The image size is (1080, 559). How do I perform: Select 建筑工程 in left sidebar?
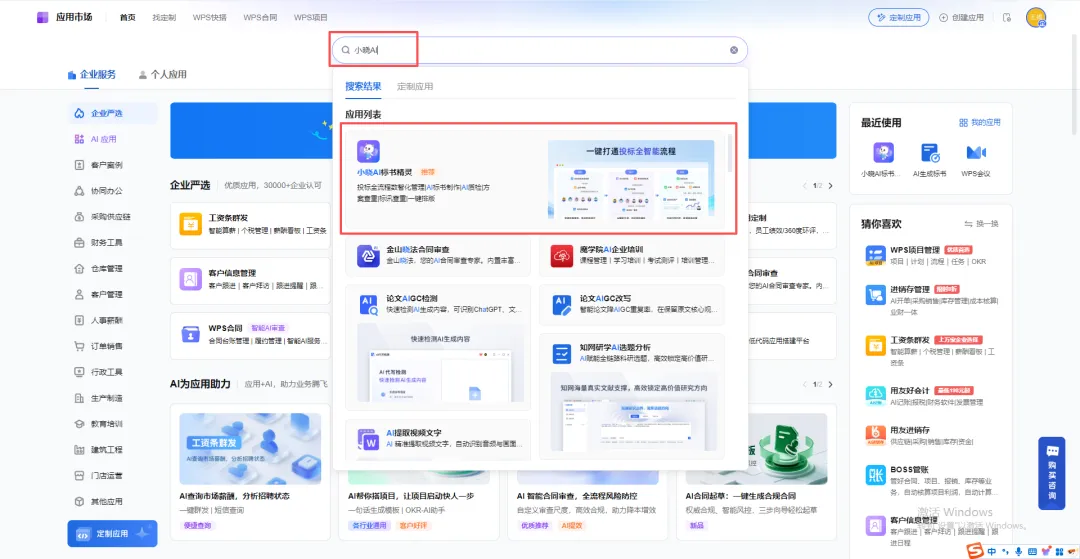pos(112,450)
